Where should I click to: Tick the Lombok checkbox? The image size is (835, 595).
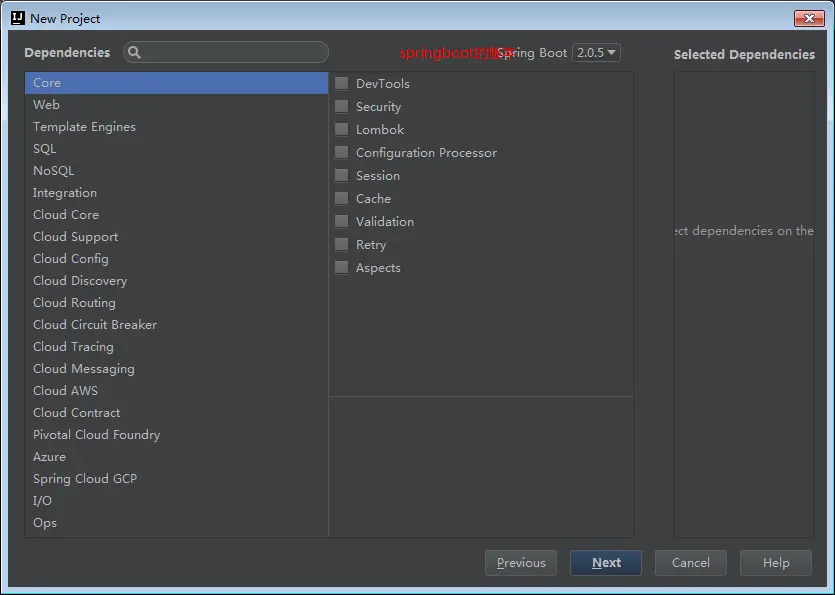[x=341, y=129]
